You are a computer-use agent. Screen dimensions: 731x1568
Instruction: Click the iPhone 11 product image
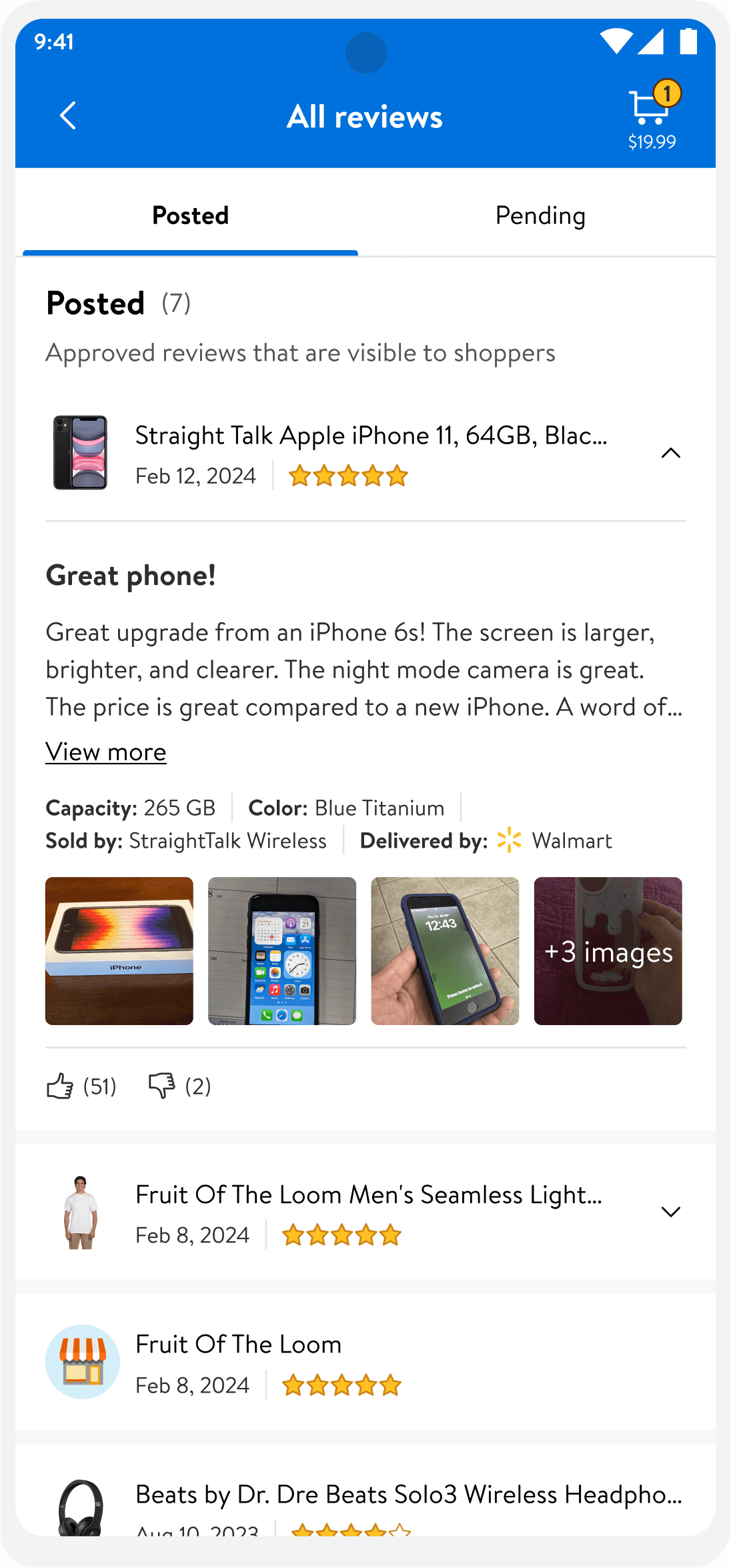80,453
